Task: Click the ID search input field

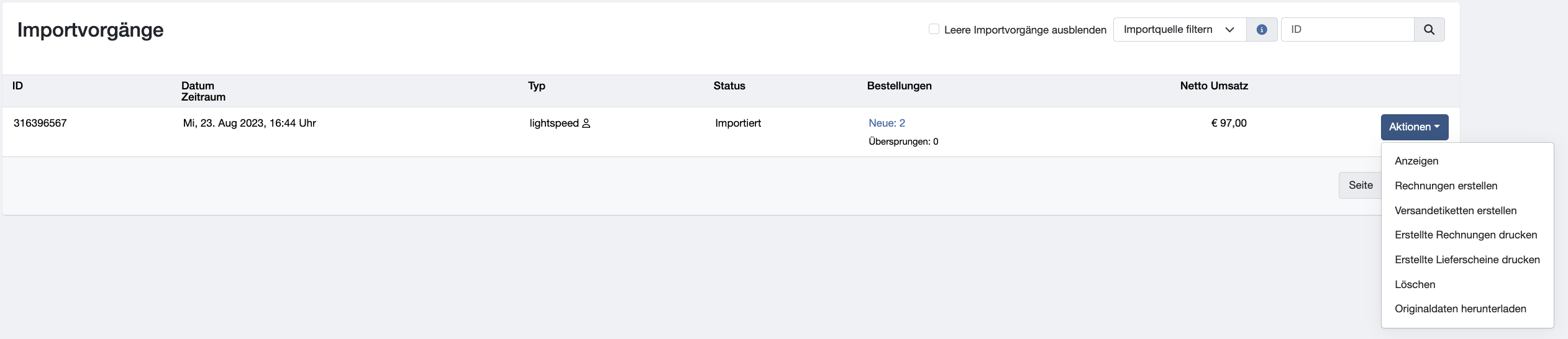Action: pos(1347,30)
